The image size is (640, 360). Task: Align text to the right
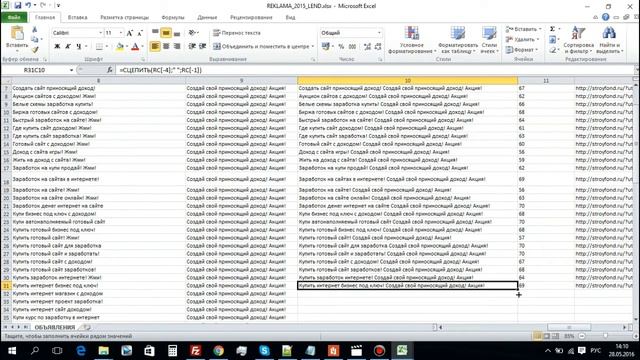click(x=177, y=46)
